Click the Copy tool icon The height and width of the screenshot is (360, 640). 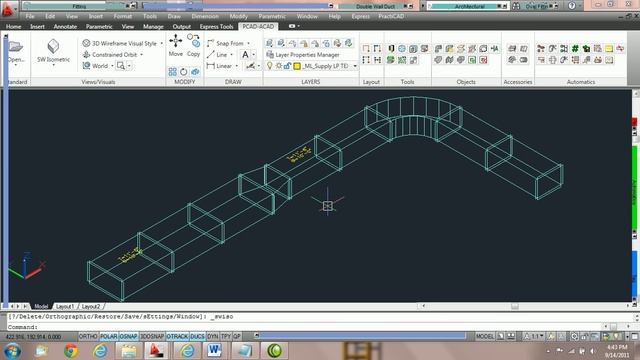(x=193, y=41)
